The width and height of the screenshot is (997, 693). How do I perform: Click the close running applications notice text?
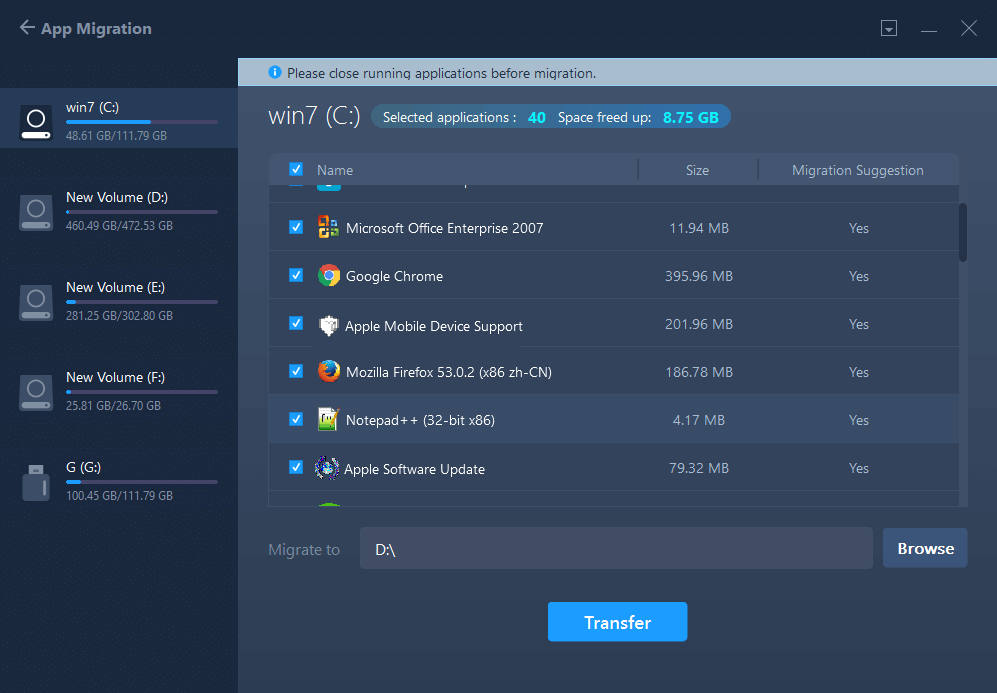coord(441,73)
